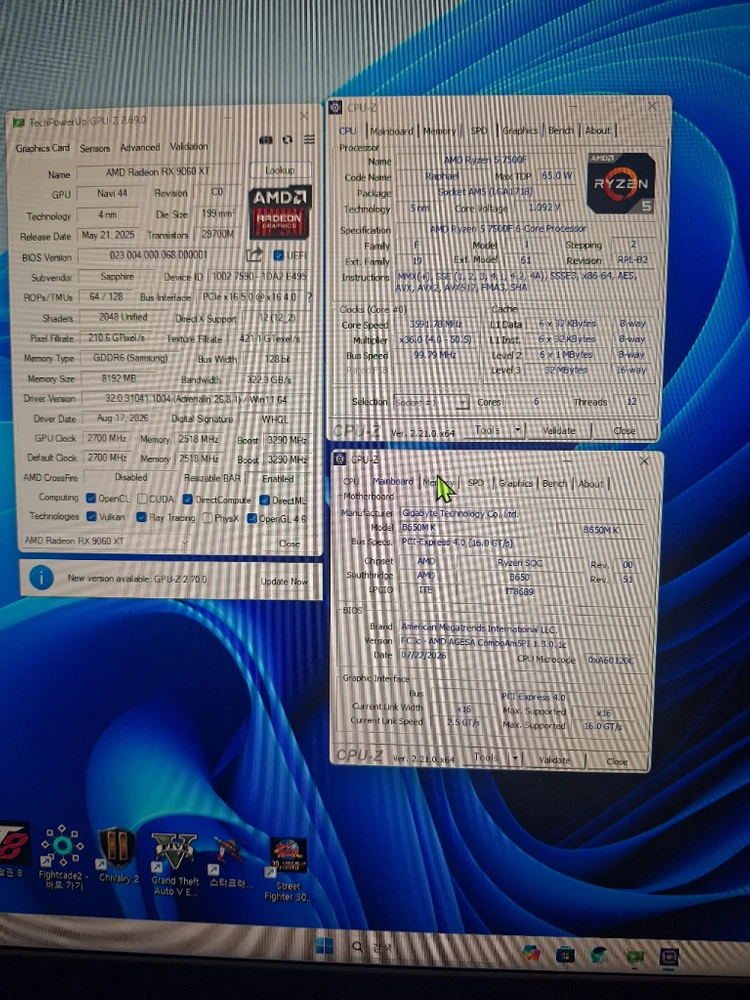Open Copilot from the taskbar

point(531,953)
